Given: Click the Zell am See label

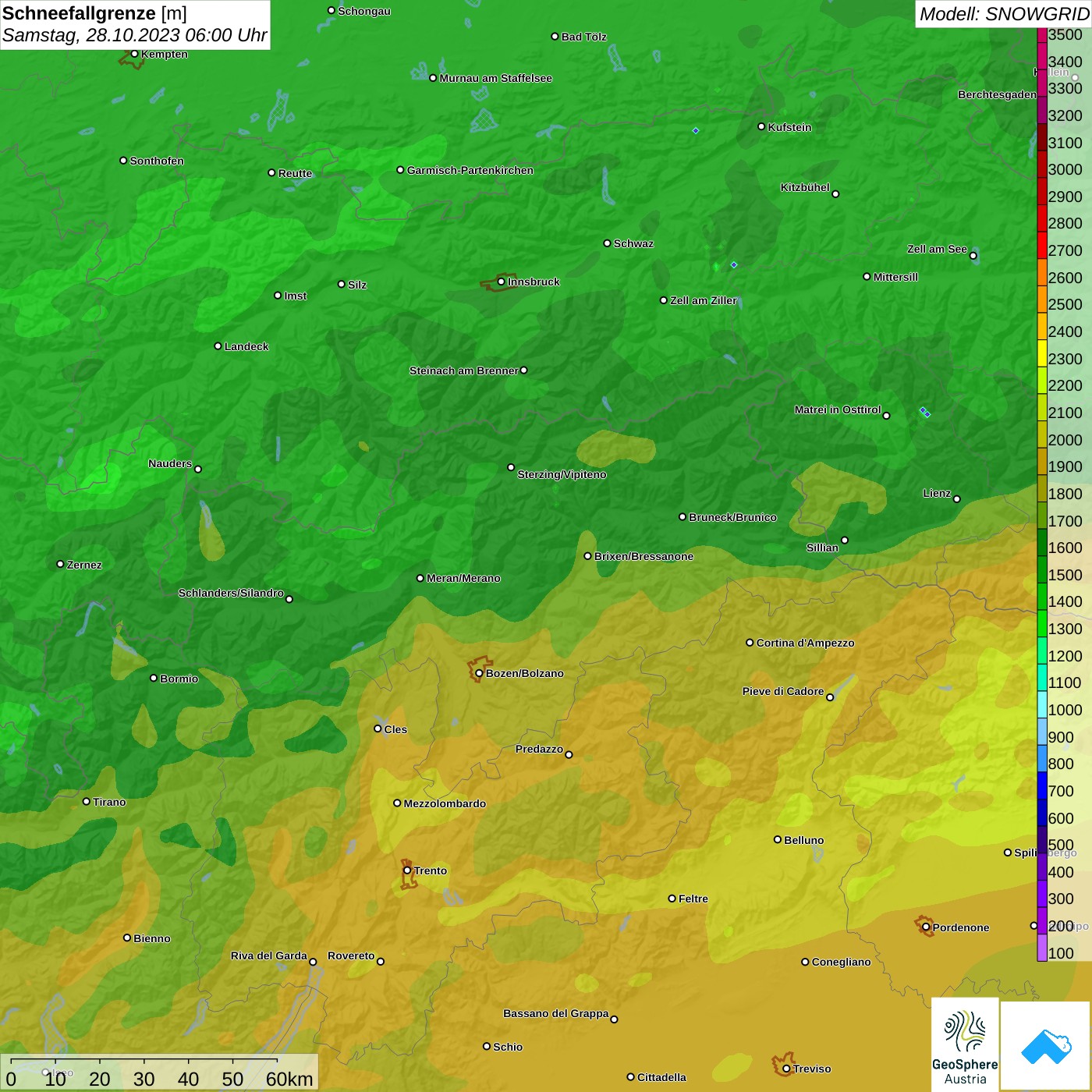Looking at the screenshot, I should tap(937, 249).
